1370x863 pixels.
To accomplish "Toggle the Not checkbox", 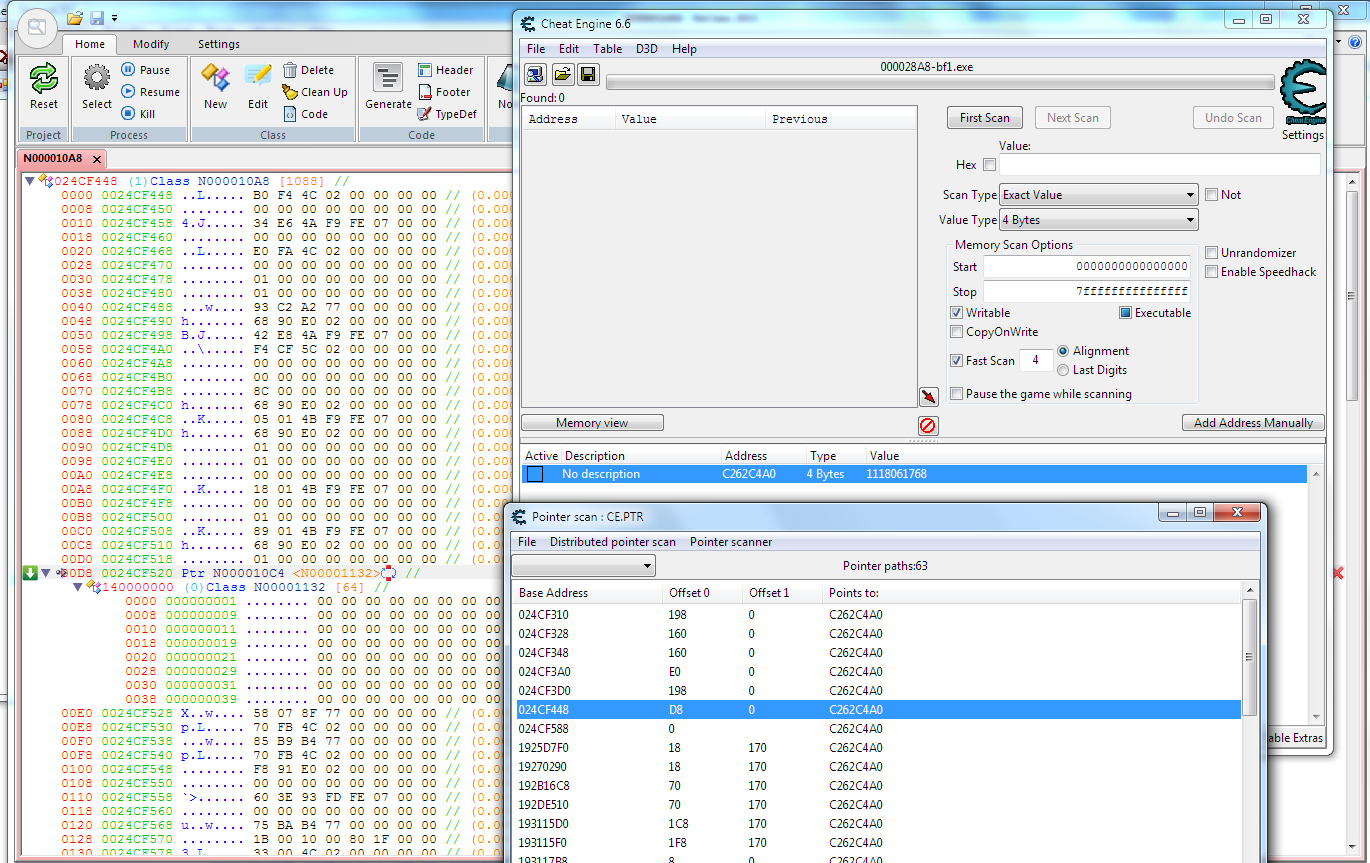I will pyautogui.click(x=1212, y=195).
